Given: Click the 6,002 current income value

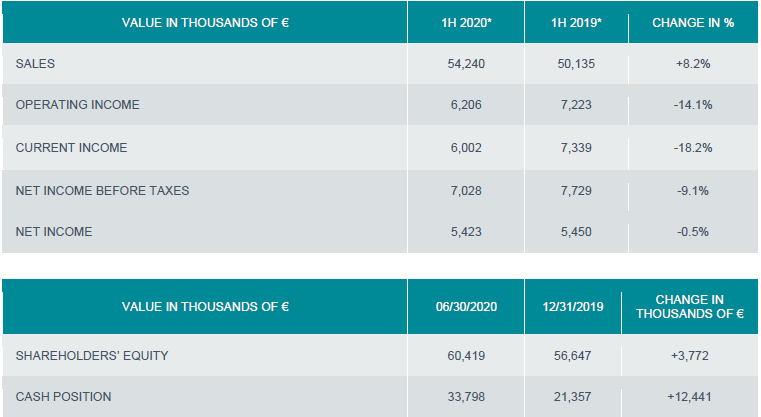Looking at the screenshot, I should tap(465, 148).
